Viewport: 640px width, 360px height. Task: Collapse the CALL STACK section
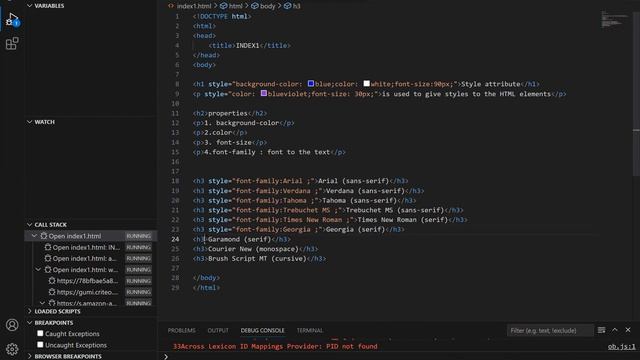29,224
